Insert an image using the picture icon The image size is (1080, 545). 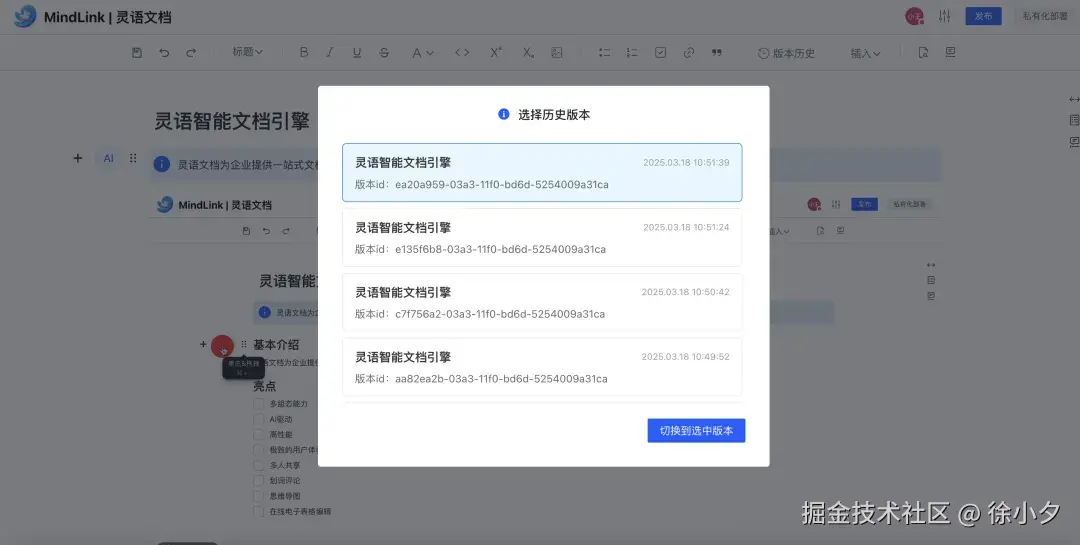pos(557,52)
